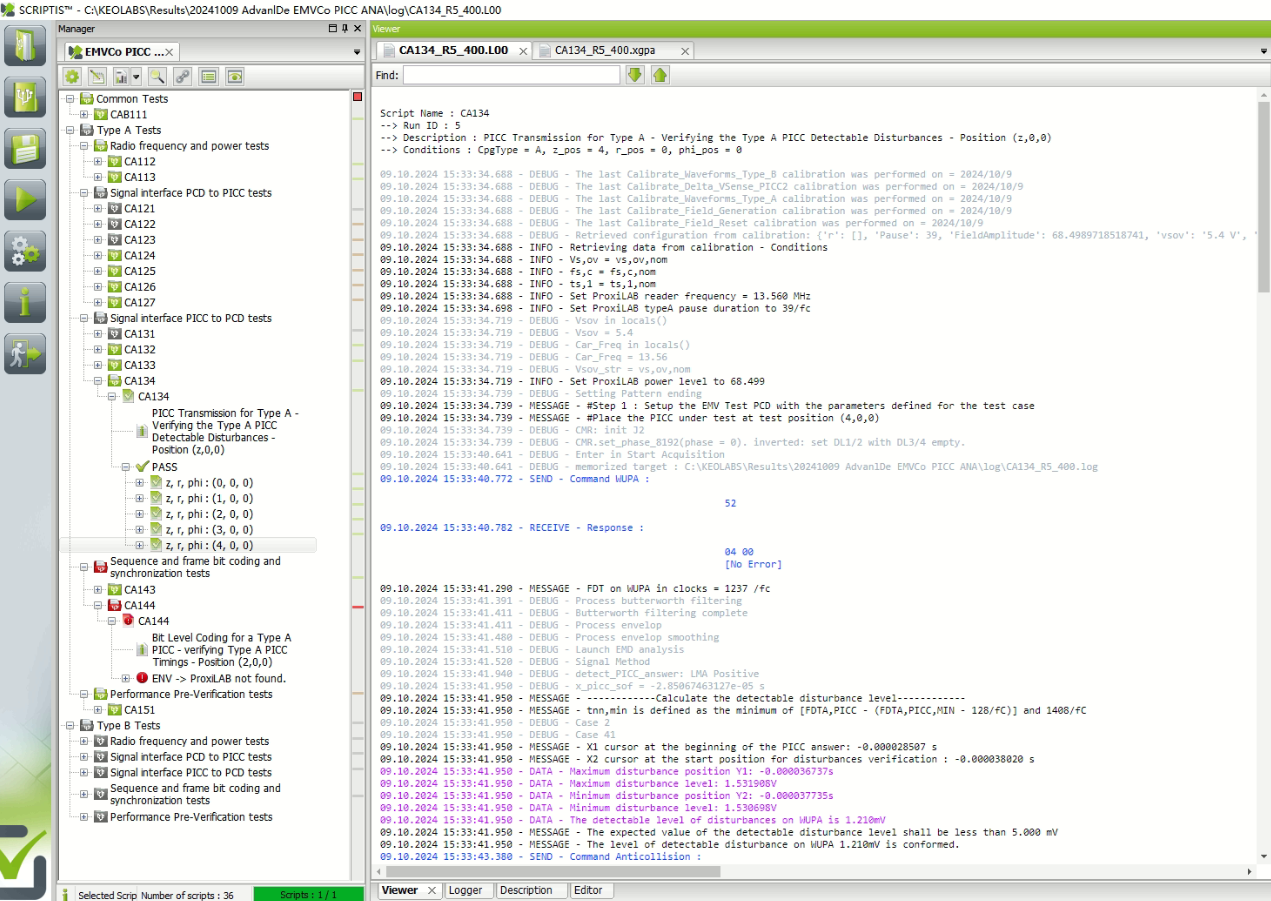
Task: Click the magnifier search icon in Manager toolbar
Action: coord(157,76)
